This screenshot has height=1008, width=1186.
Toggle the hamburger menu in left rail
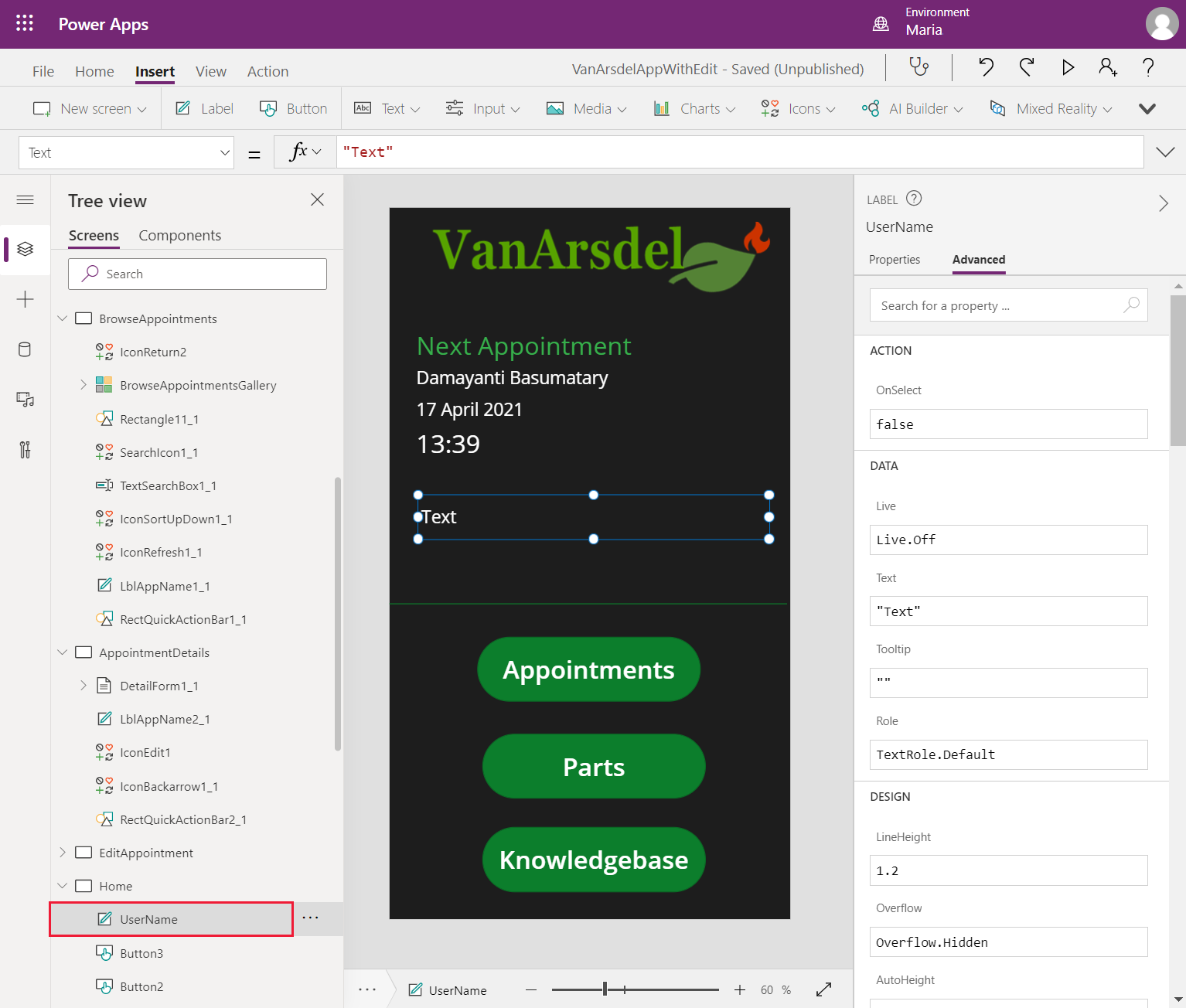coord(25,200)
